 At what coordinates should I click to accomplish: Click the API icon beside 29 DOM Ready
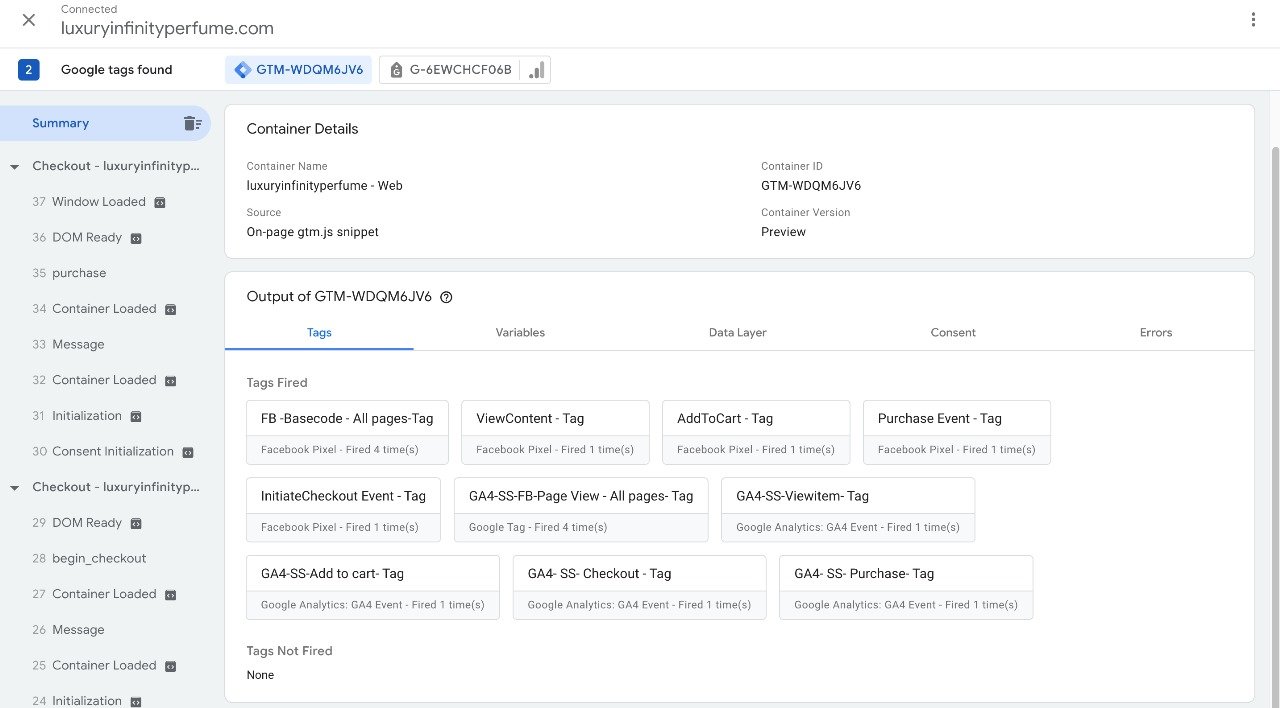(136, 523)
